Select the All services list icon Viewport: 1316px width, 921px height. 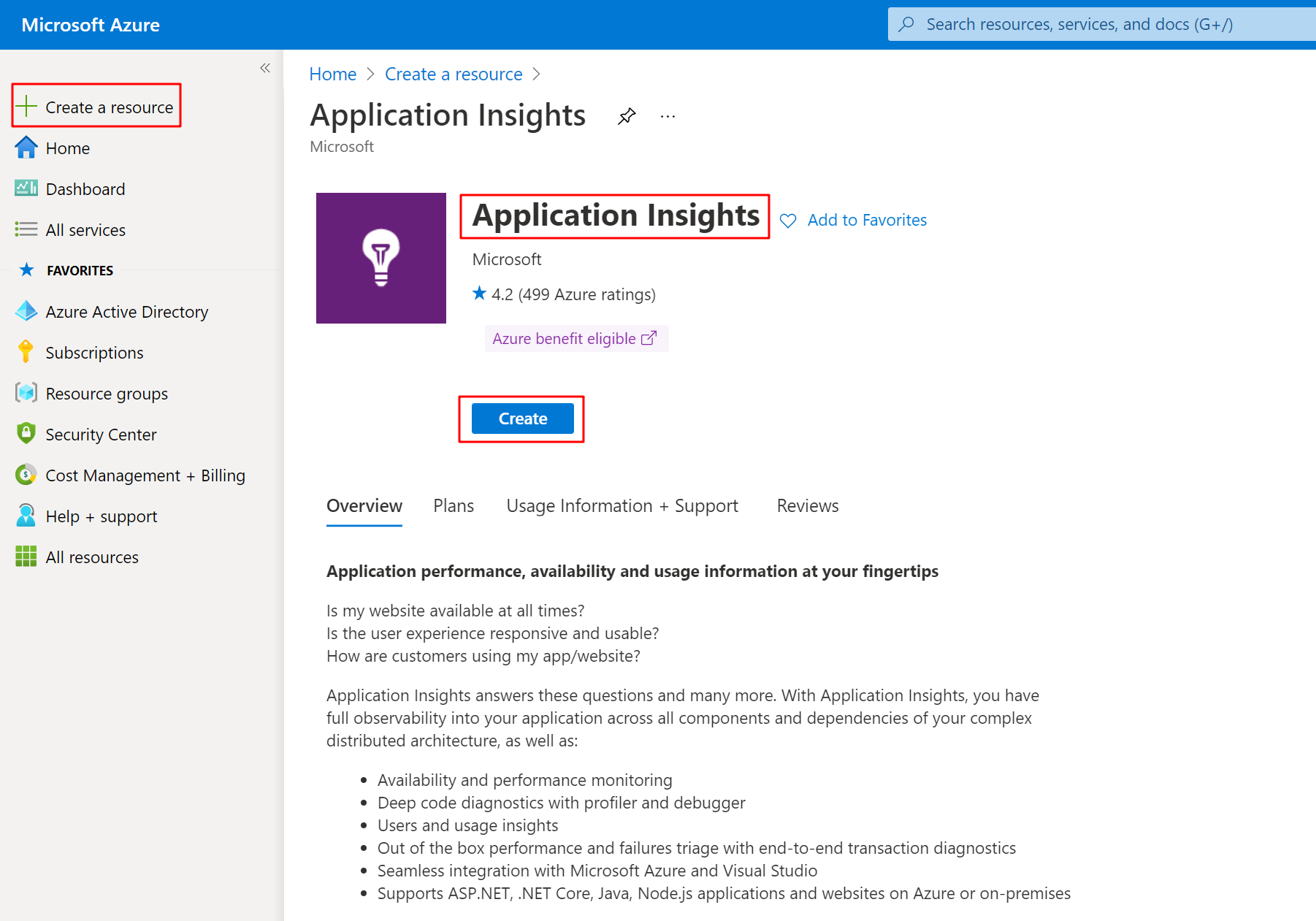[26, 229]
